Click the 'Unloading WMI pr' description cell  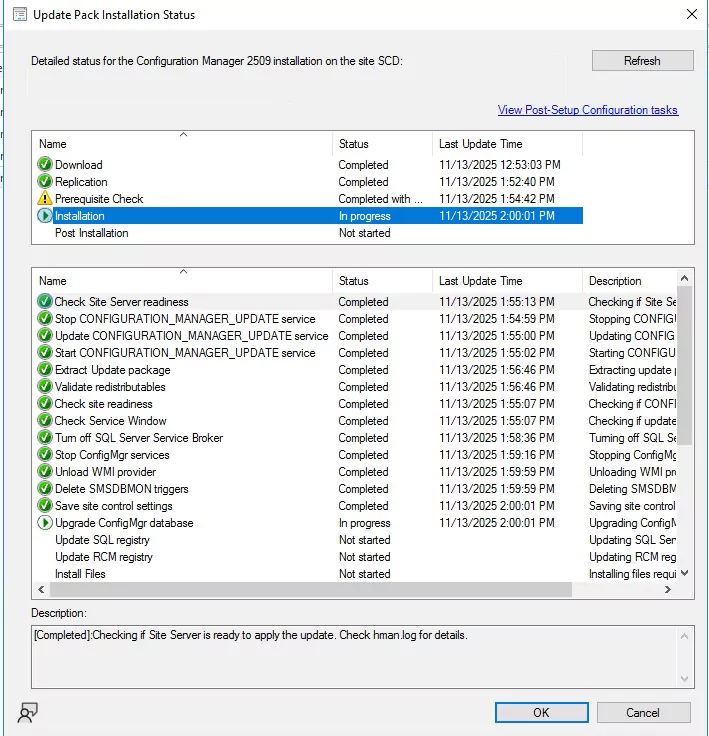click(x=632, y=472)
